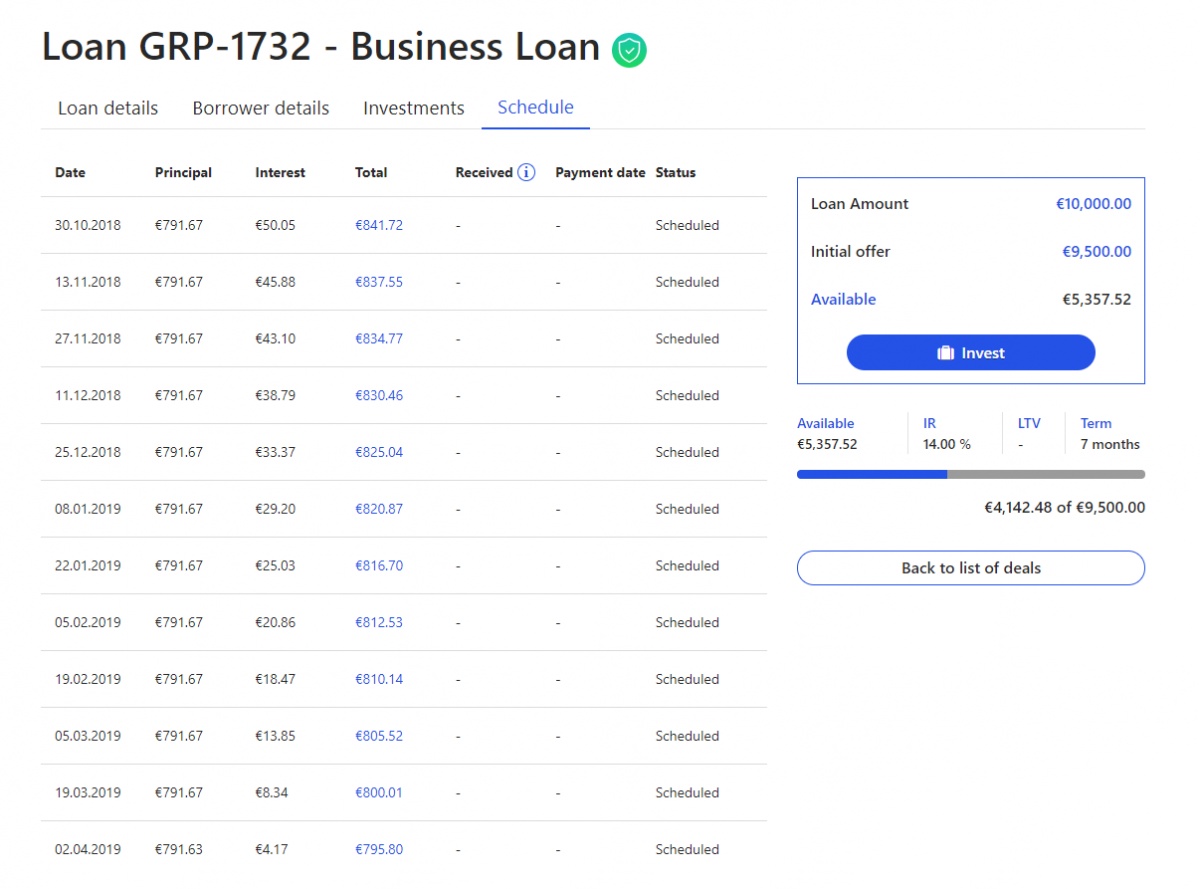
Task: Open the €825.04 total for 25.12.2018
Action: (x=379, y=452)
